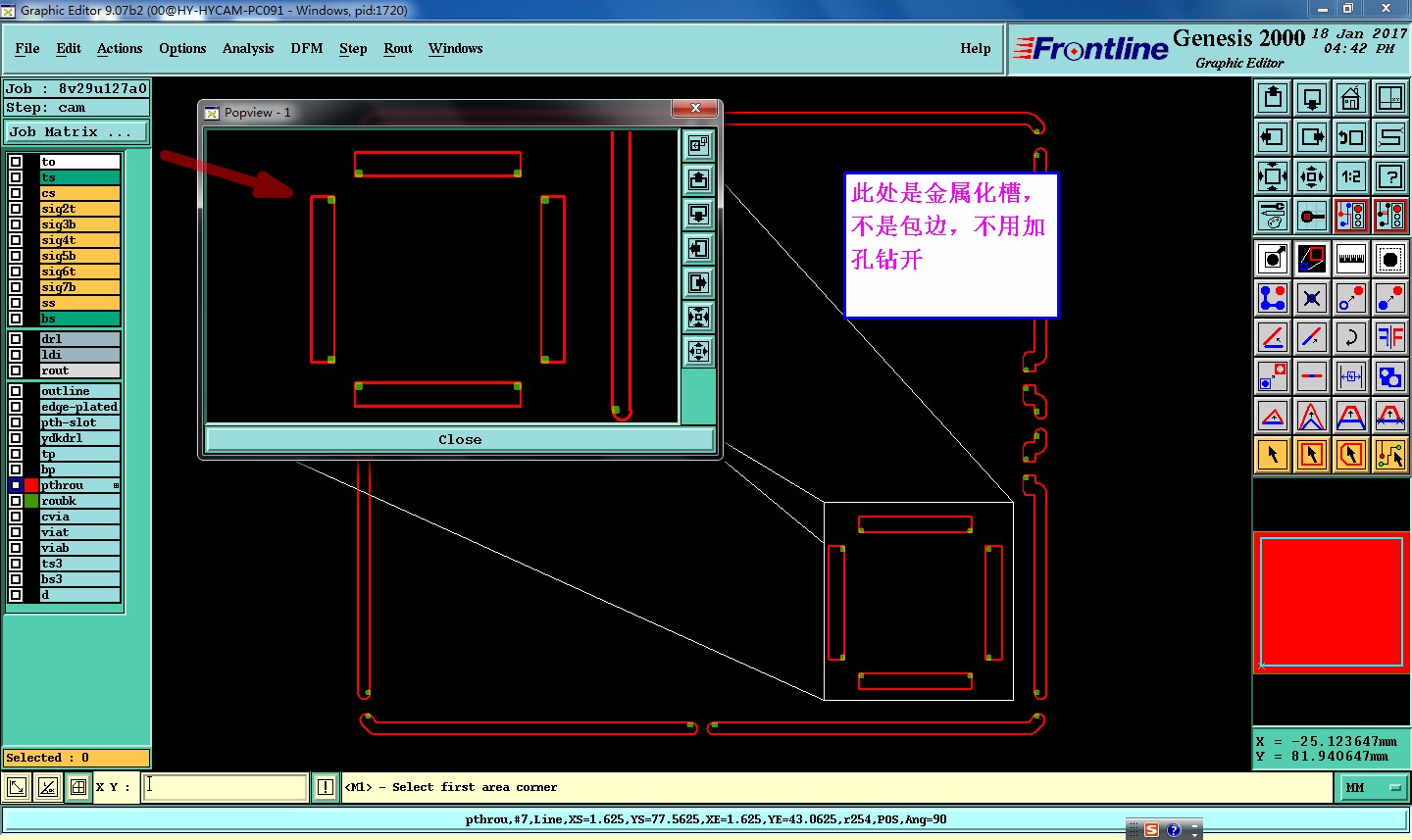Select the ts3 layer name
1412x840 pixels.
[79, 564]
